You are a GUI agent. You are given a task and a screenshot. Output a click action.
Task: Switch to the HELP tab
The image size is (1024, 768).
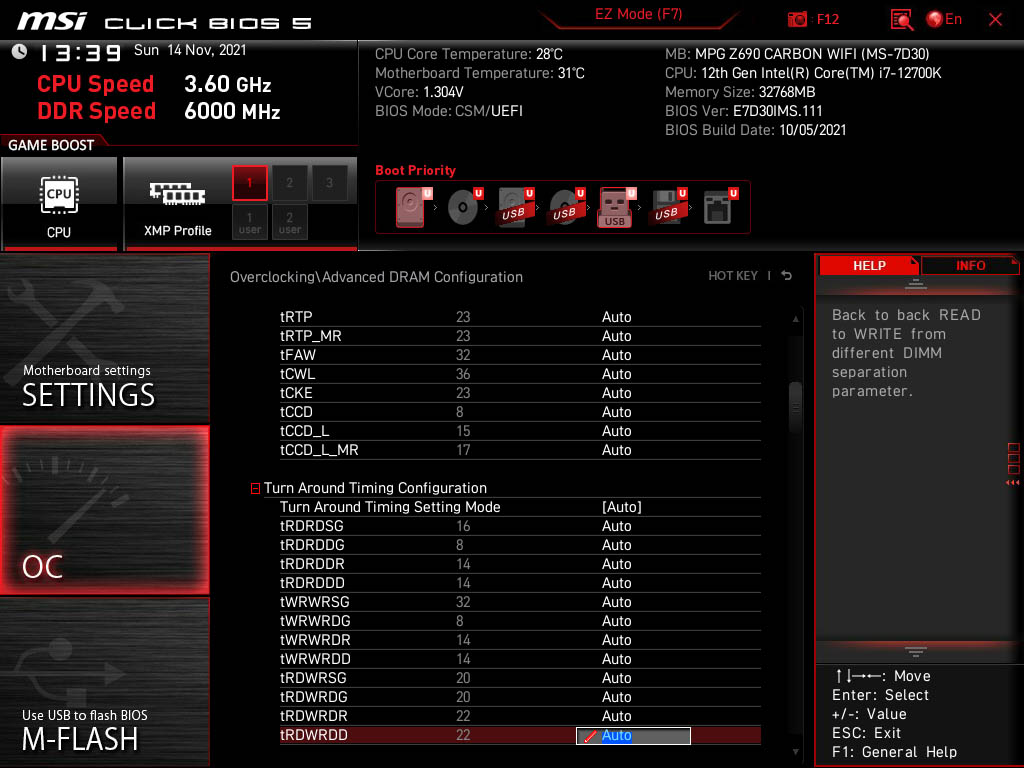[x=868, y=265]
